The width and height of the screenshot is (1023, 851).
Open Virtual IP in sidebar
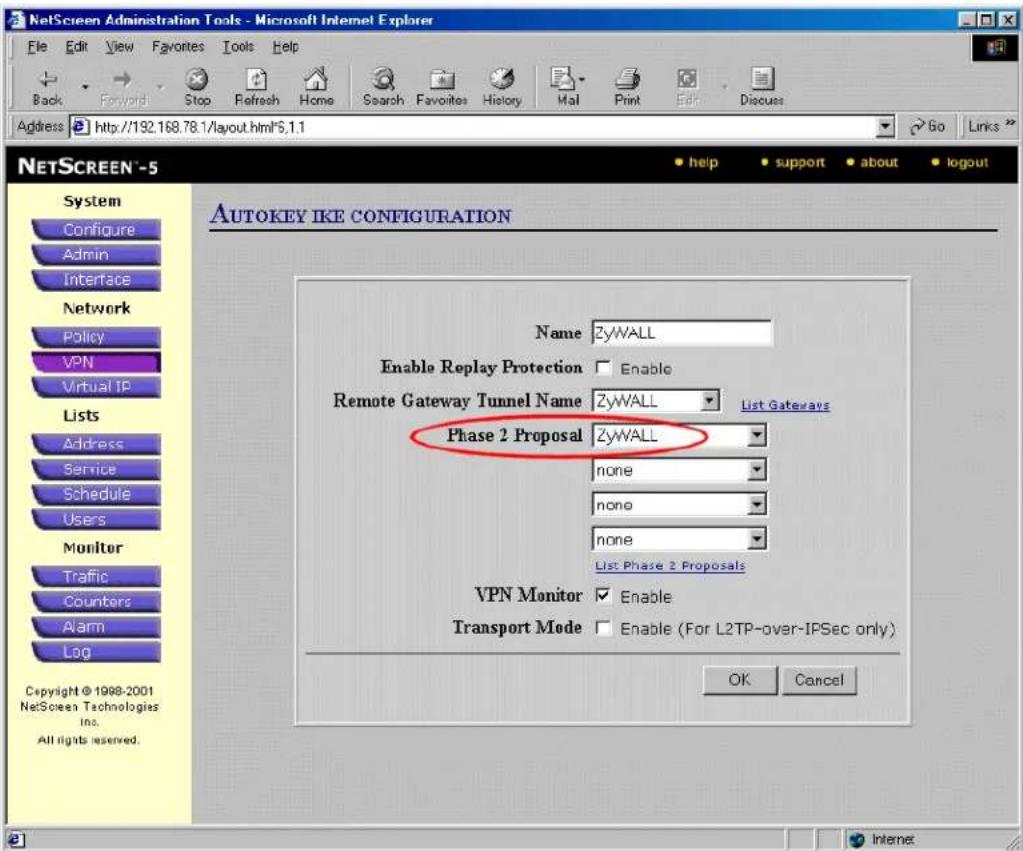pyautogui.click(x=96, y=387)
